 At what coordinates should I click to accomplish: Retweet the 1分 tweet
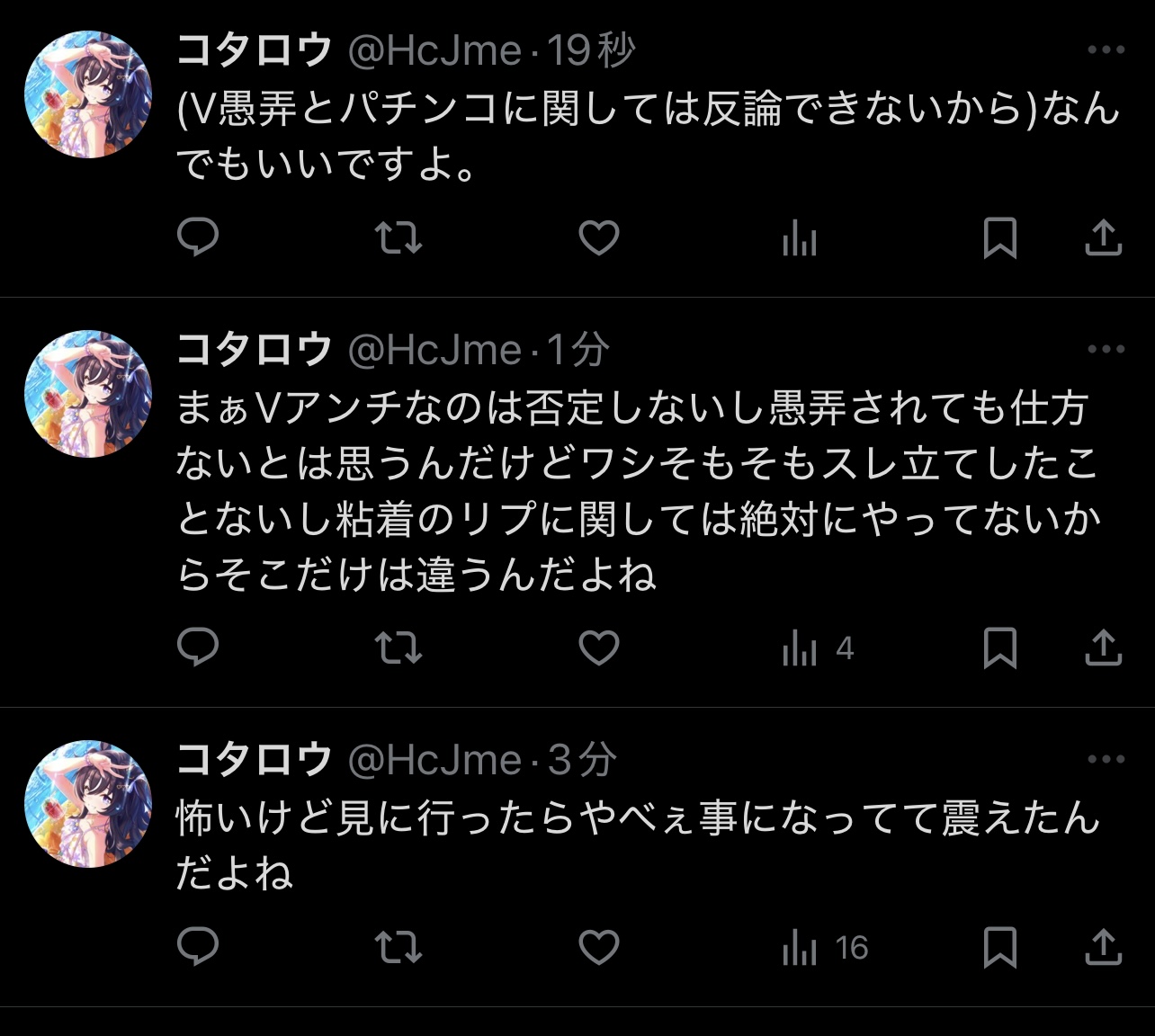(398, 647)
